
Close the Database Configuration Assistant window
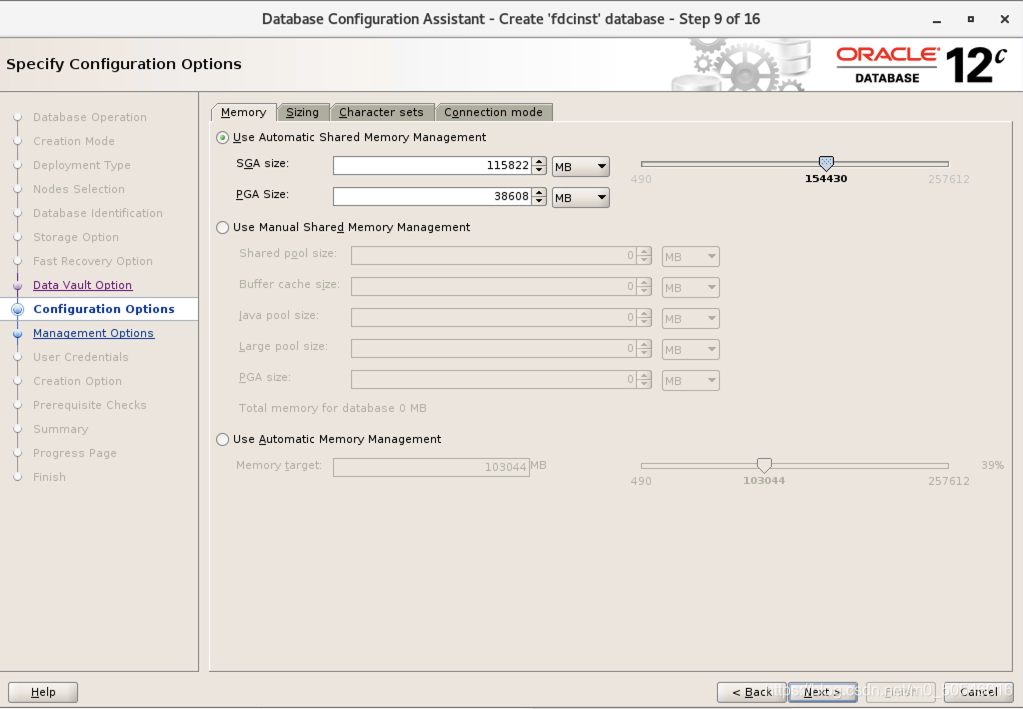[x=1005, y=20]
